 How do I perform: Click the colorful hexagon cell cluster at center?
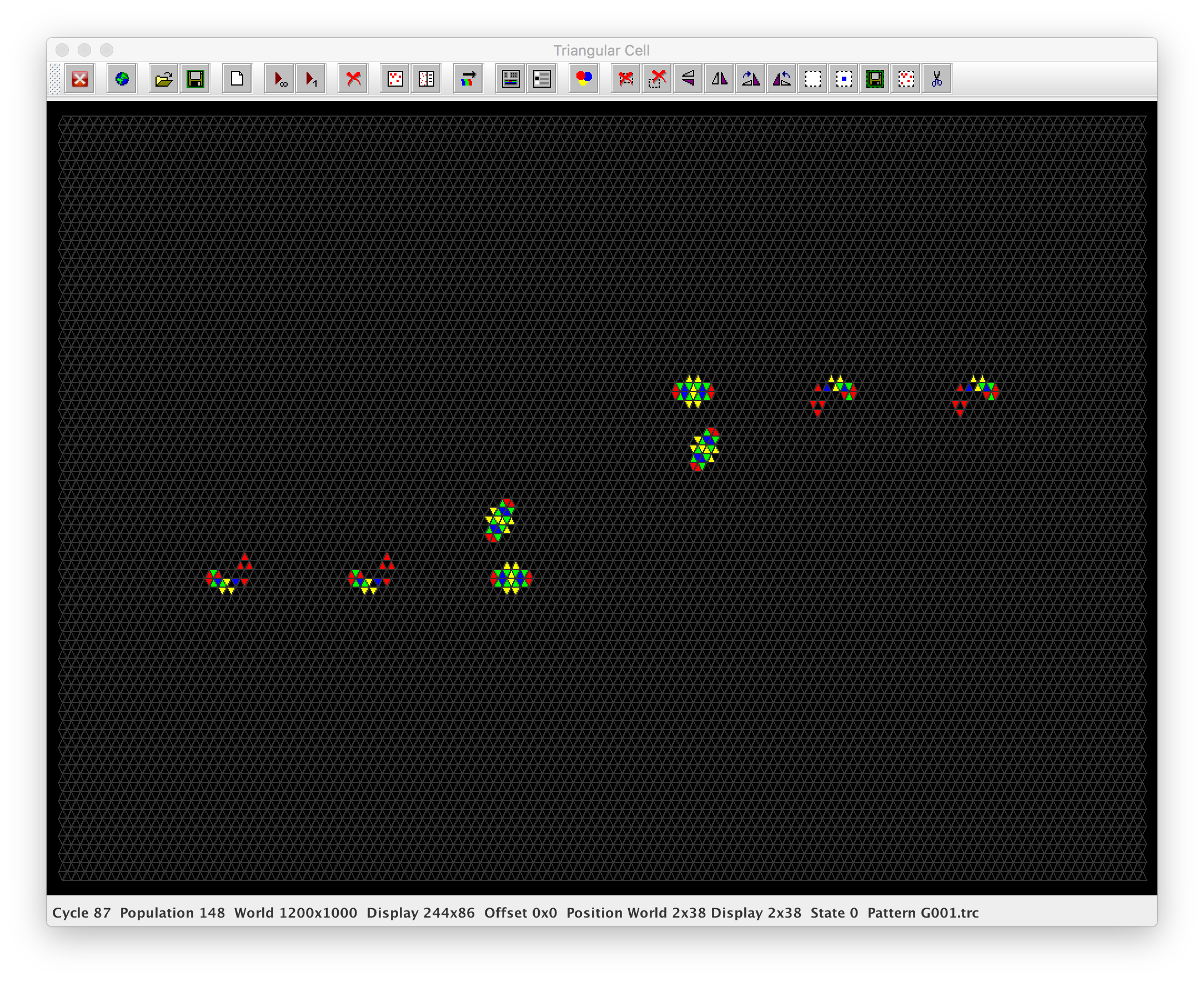pyautogui.click(x=511, y=578)
